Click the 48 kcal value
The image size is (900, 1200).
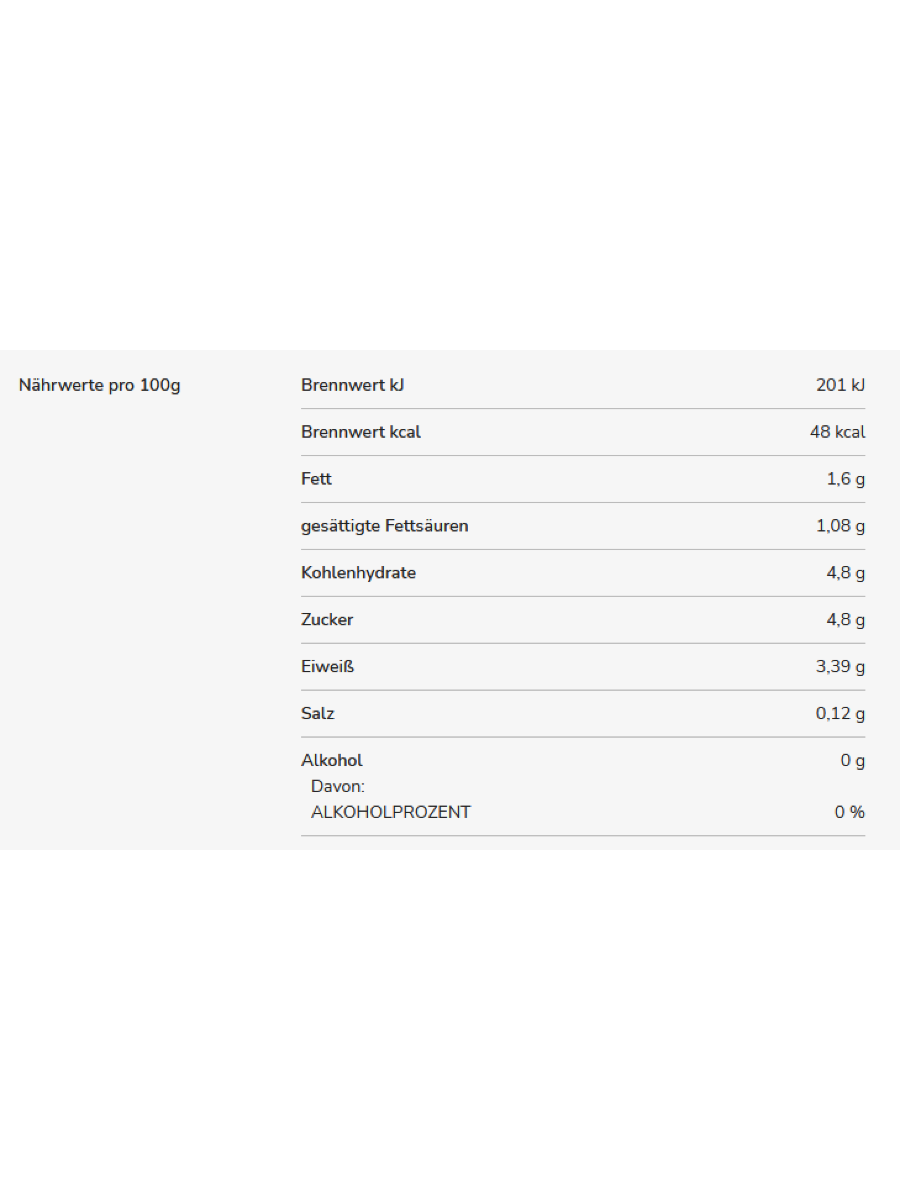837,432
